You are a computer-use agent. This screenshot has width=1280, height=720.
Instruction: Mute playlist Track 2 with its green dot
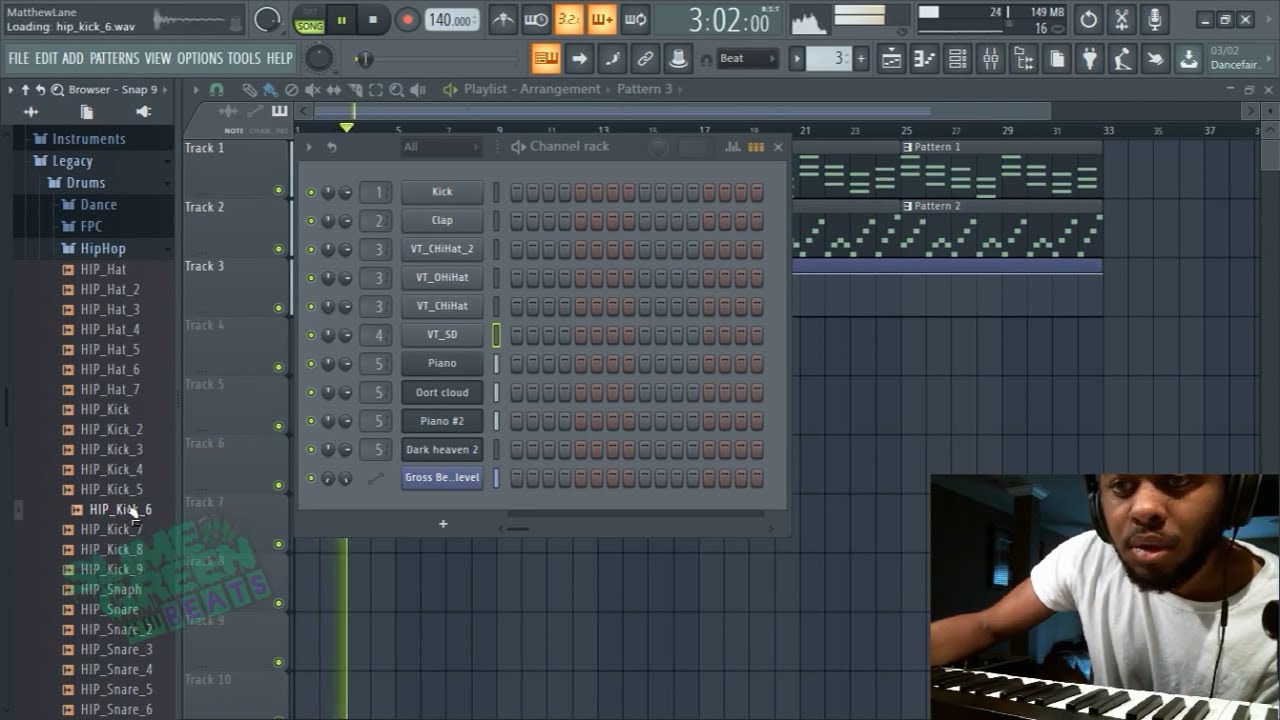pos(279,249)
